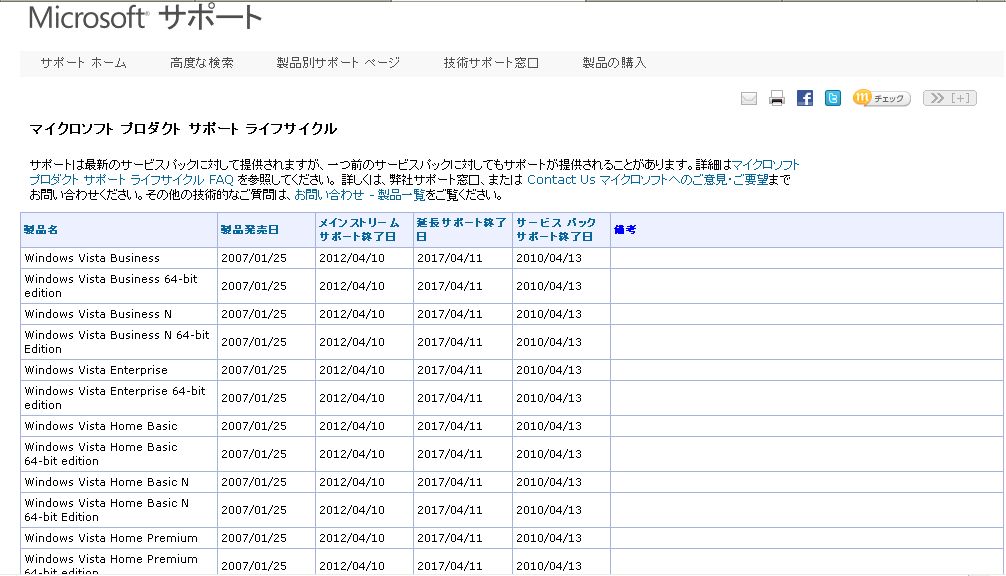Viewport: 1006px width, 576px height.
Task: Open 製品の購入 menu item
Action: click(614, 63)
